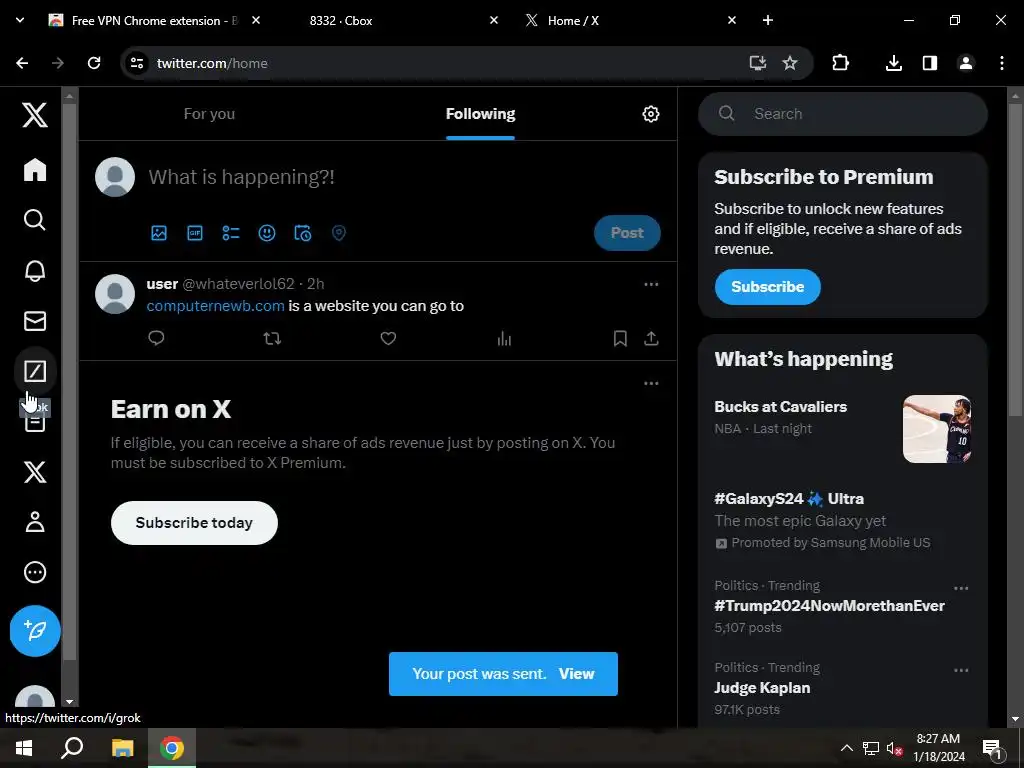Reply to whateverlol62's post
This screenshot has width=1024, height=768.
click(x=156, y=338)
